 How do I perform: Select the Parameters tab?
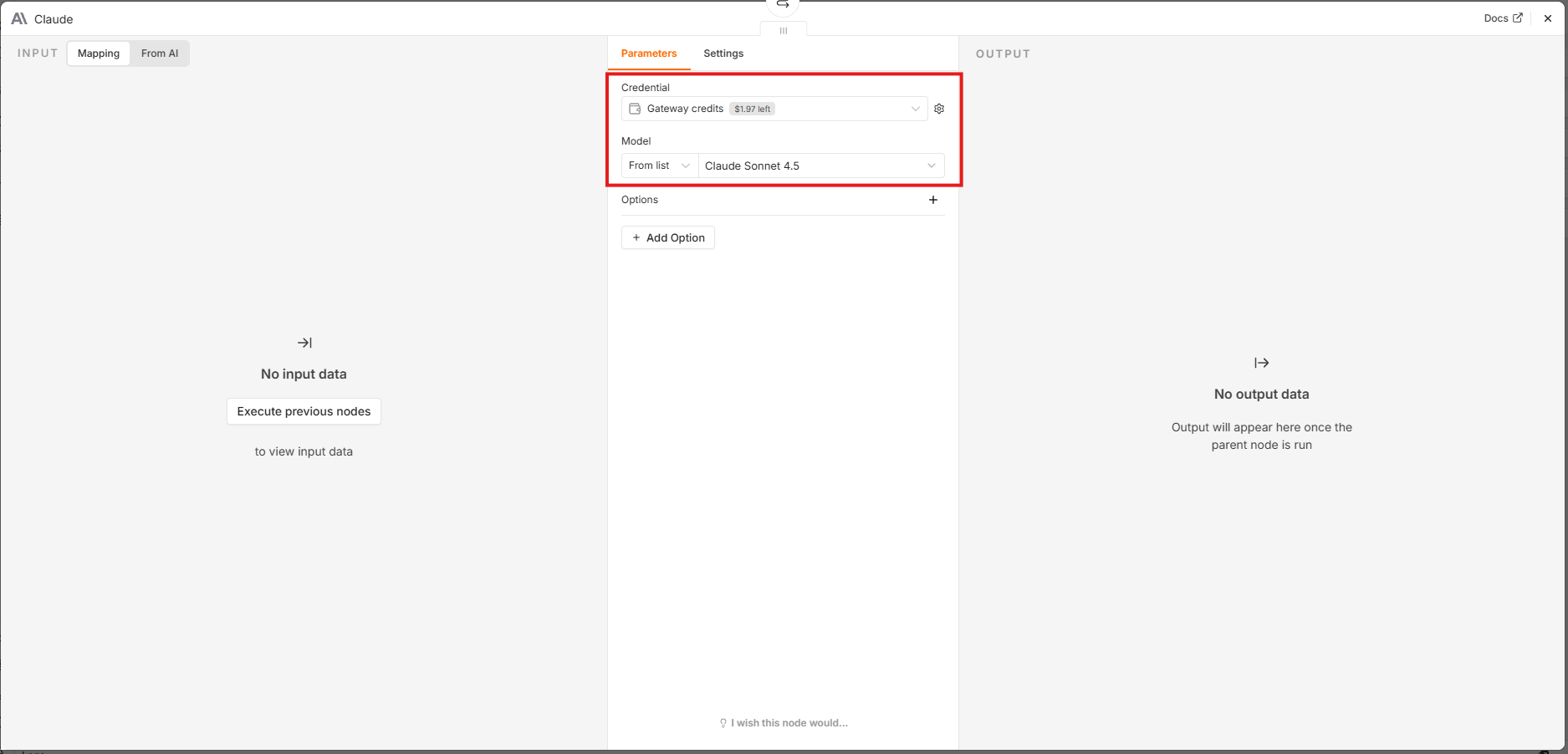(649, 53)
